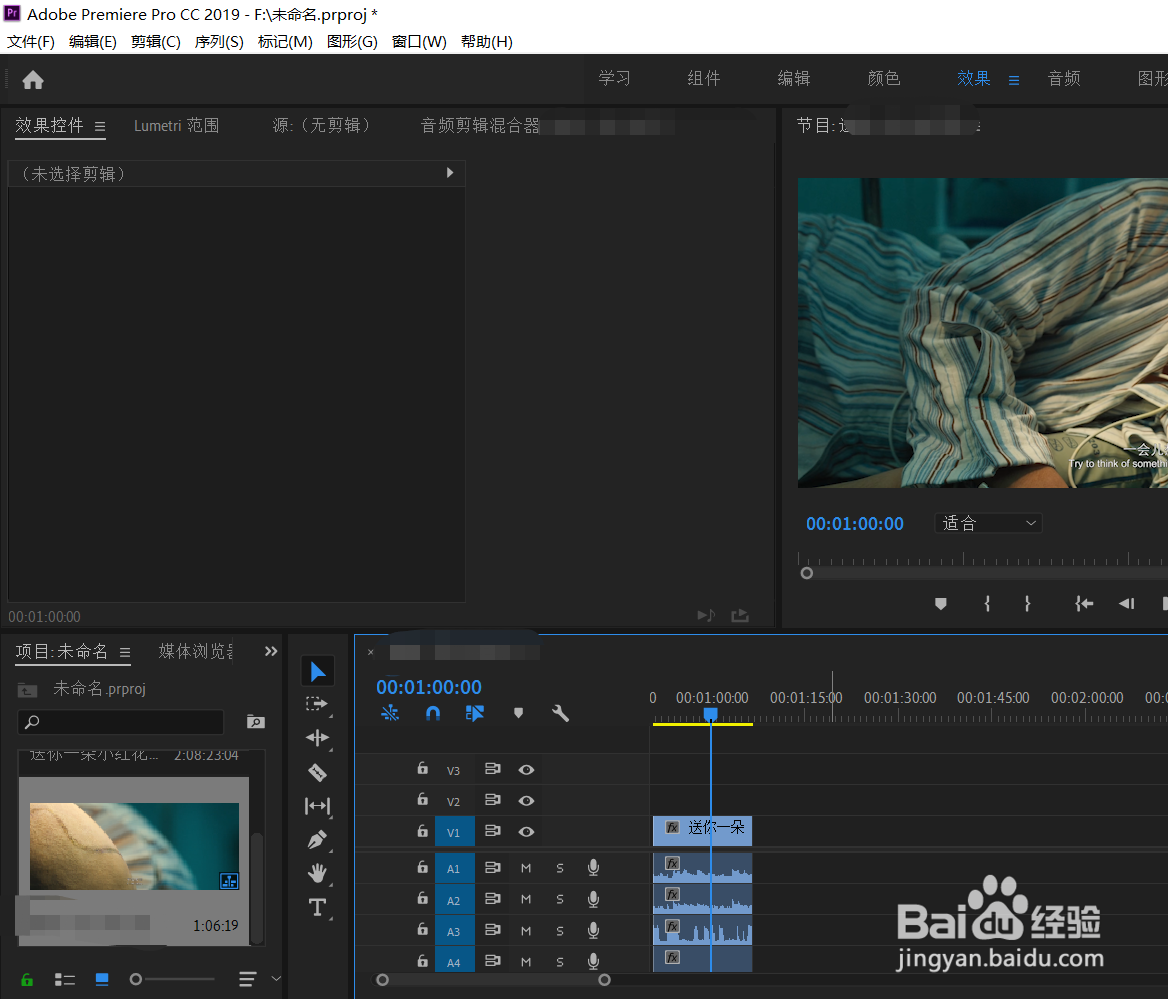Add a marker in the timeline
1168x999 pixels.
[518, 714]
